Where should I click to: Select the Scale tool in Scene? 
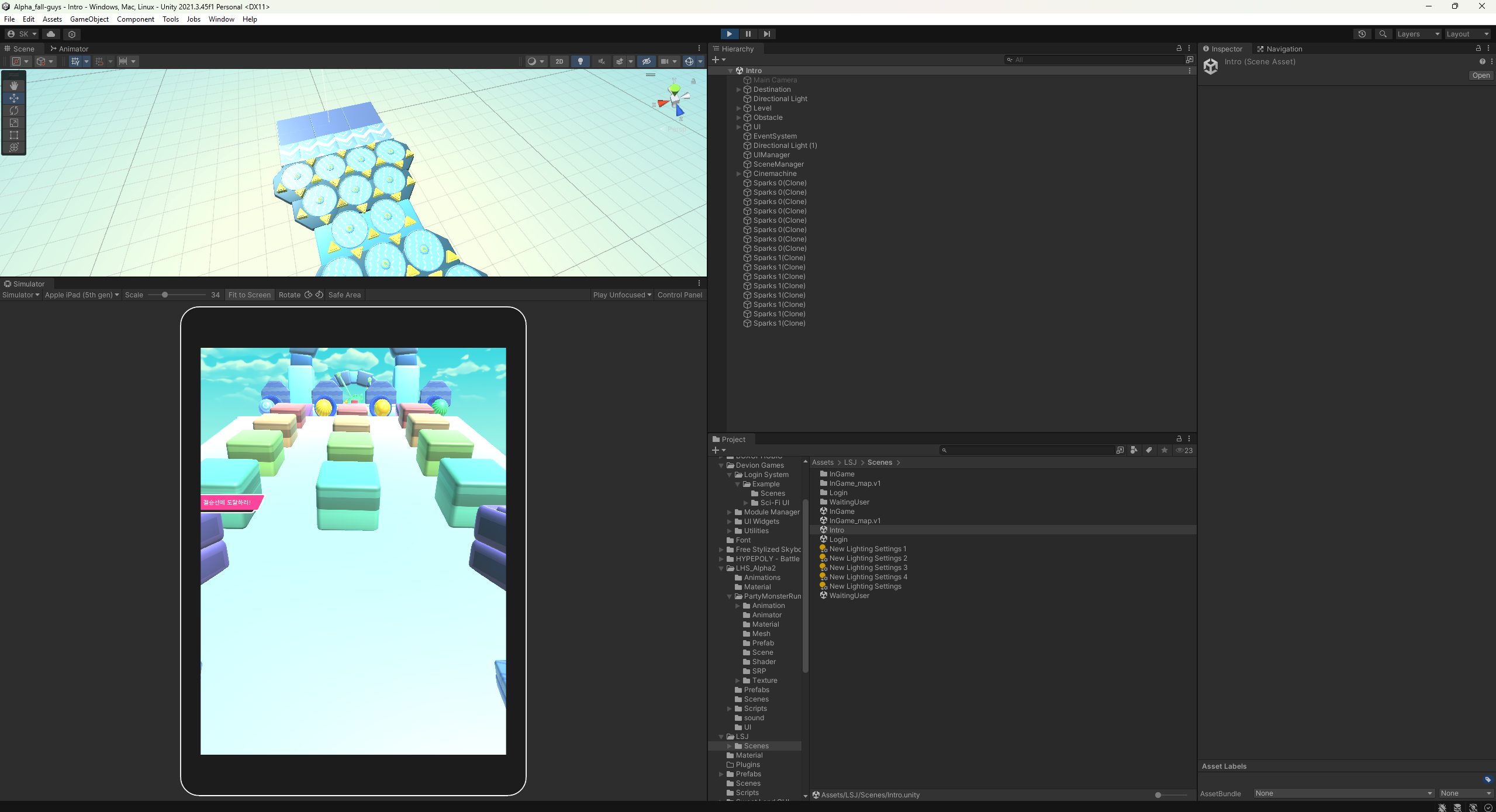14,123
